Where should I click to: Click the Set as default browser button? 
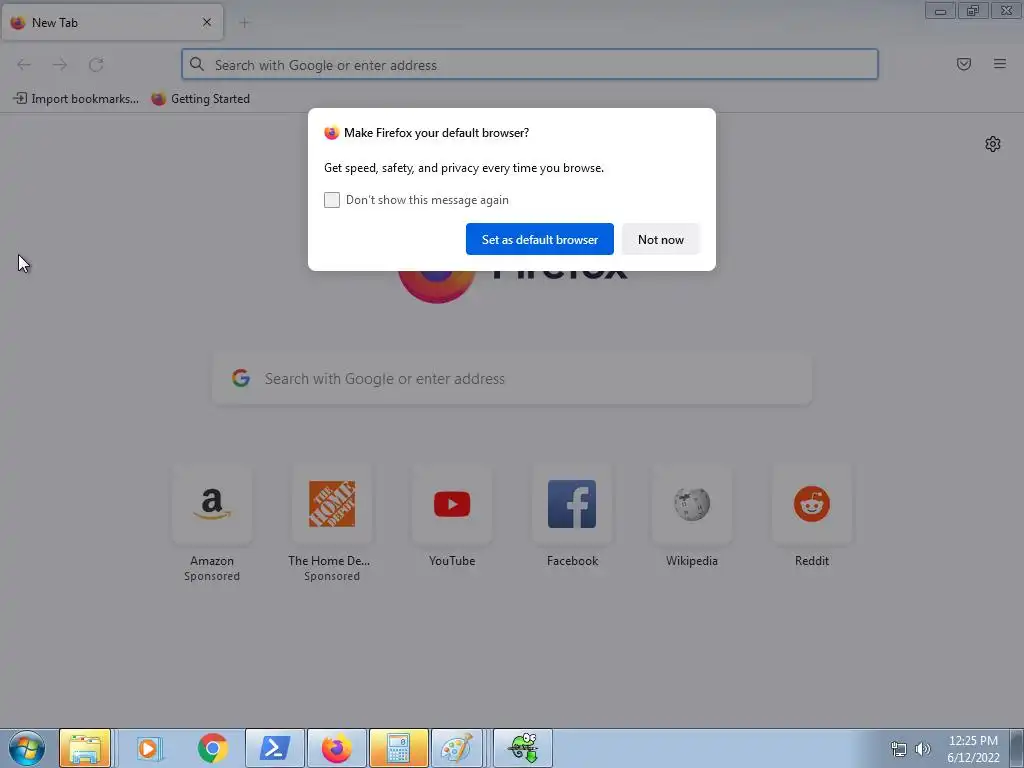click(539, 239)
